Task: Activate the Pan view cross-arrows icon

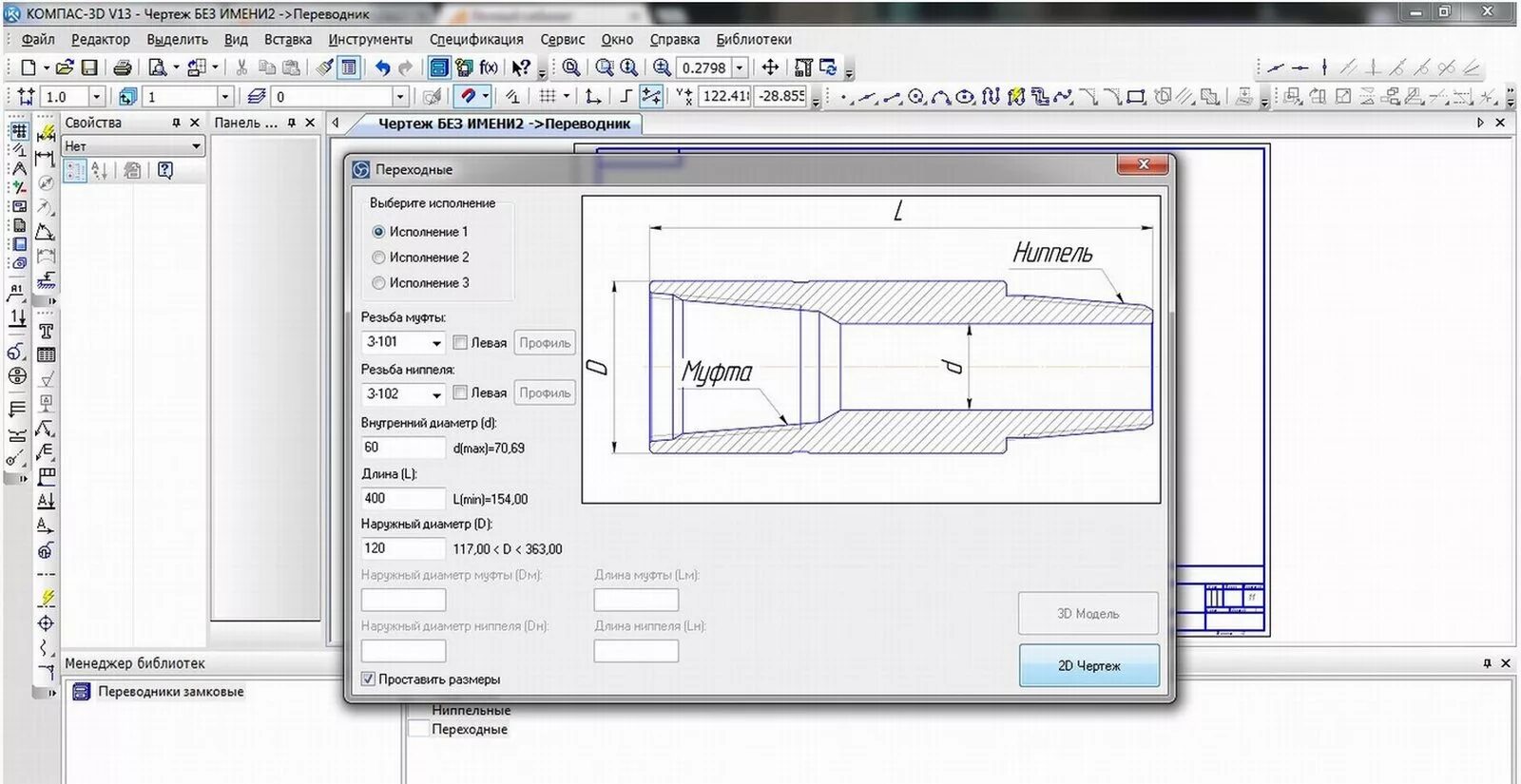Action: pyautogui.click(x=771, y=67)
